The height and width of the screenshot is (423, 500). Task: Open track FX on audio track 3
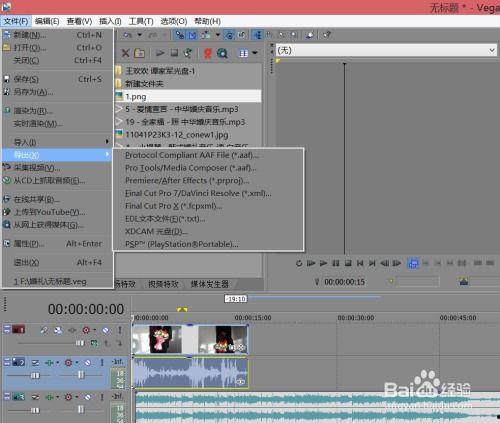coord(49,397)
